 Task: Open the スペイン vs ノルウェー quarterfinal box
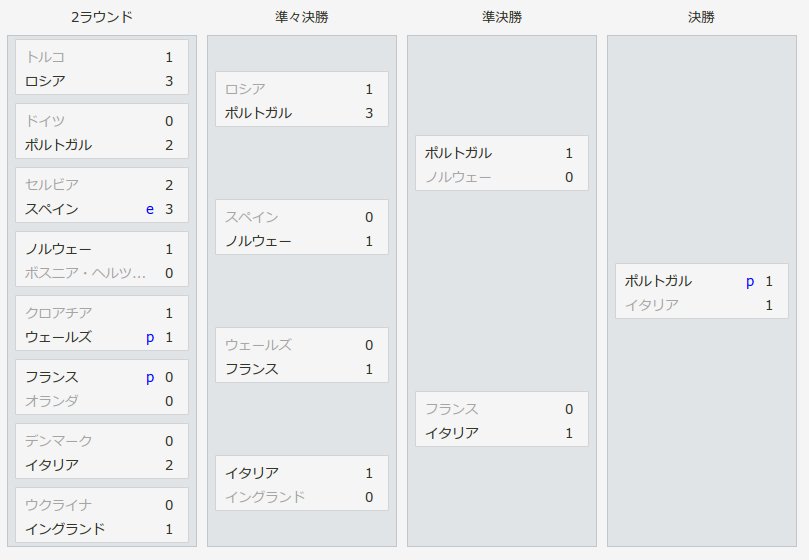pyautogui.click(x=302, y=227)
